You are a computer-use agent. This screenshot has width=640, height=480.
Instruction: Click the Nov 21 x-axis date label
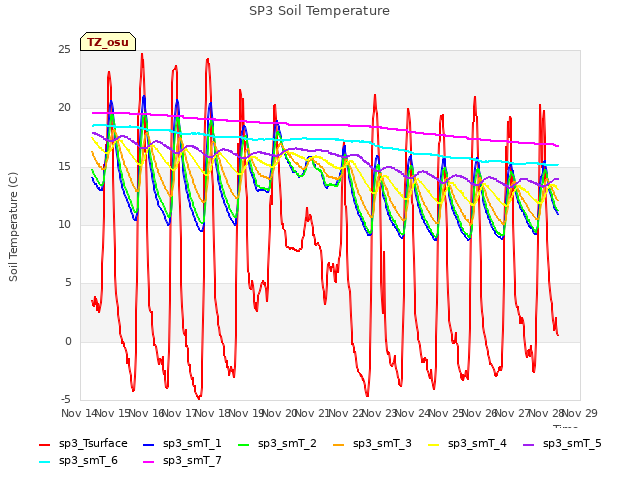point(313,413)
